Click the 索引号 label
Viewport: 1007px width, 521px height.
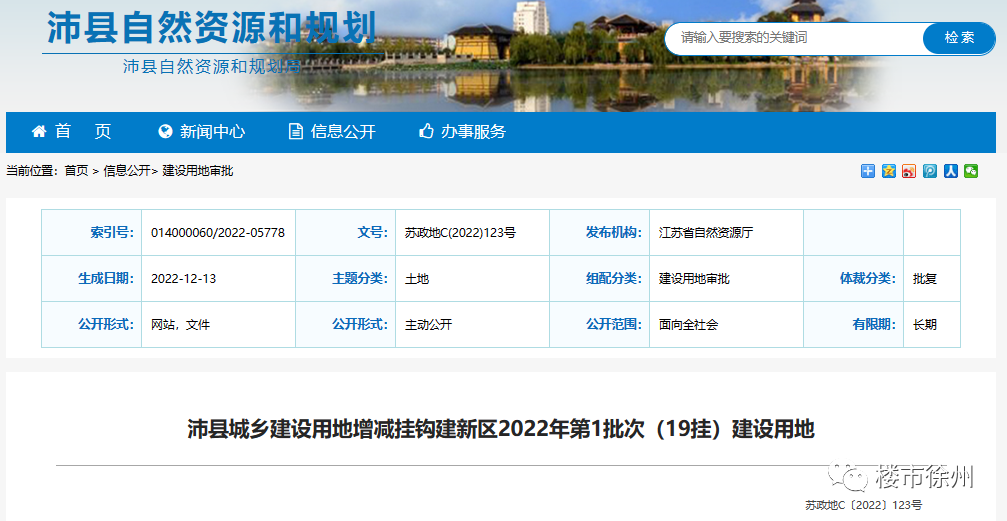point(112,232)
